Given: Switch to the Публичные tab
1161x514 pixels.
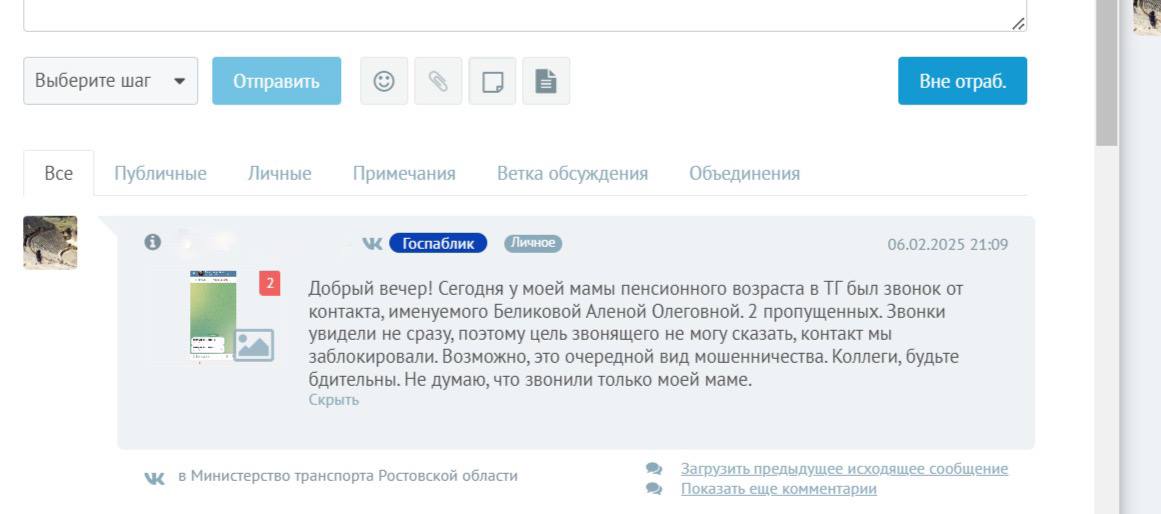Looking at the screenshot, I should pos(160,173).
